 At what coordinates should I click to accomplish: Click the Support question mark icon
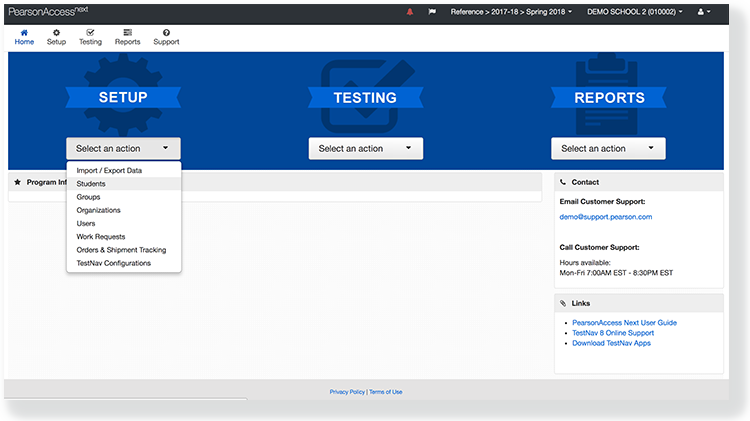tap(166, 33)
